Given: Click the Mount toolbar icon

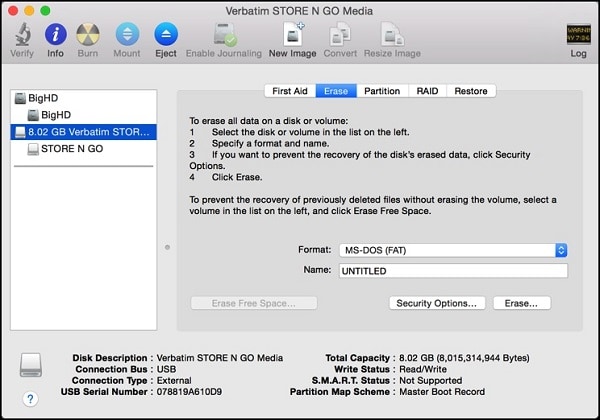Looking at the screenshot, I should click(127, 34).
